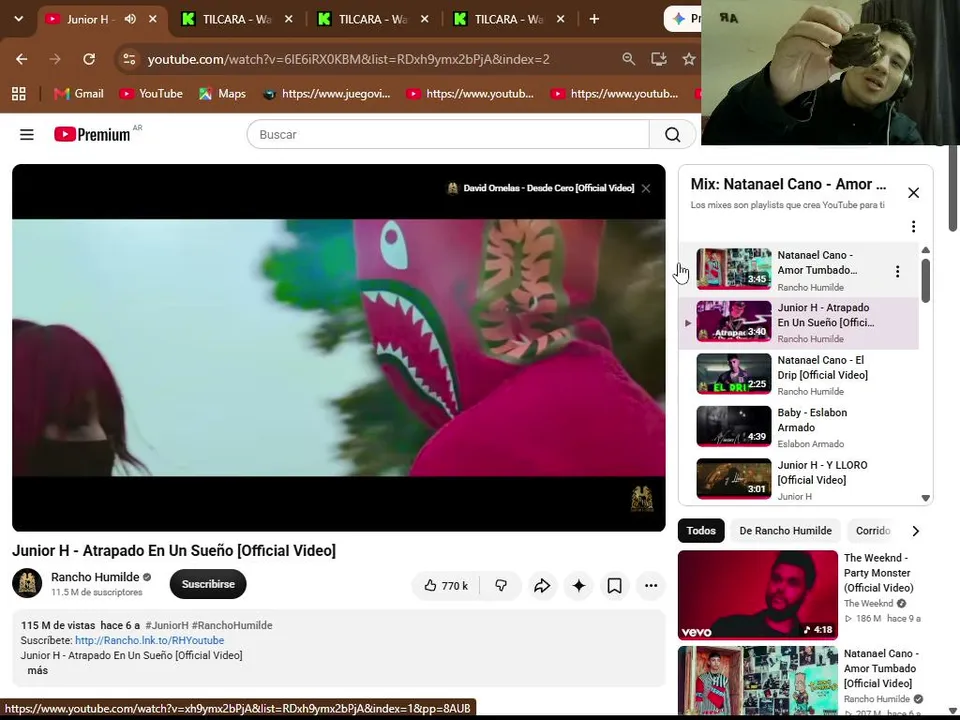
Task: Open the Rancho.lnk.to/RHYoutube link
Action: coord(149,640)
